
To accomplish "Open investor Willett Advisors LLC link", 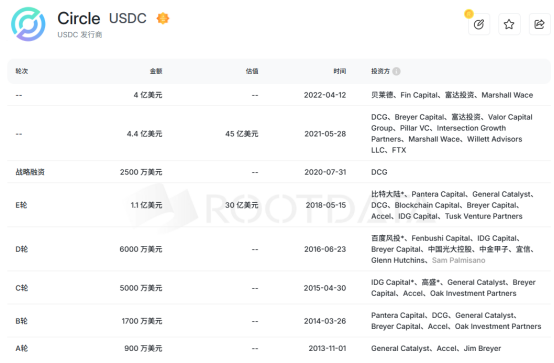I will point(447,145).
